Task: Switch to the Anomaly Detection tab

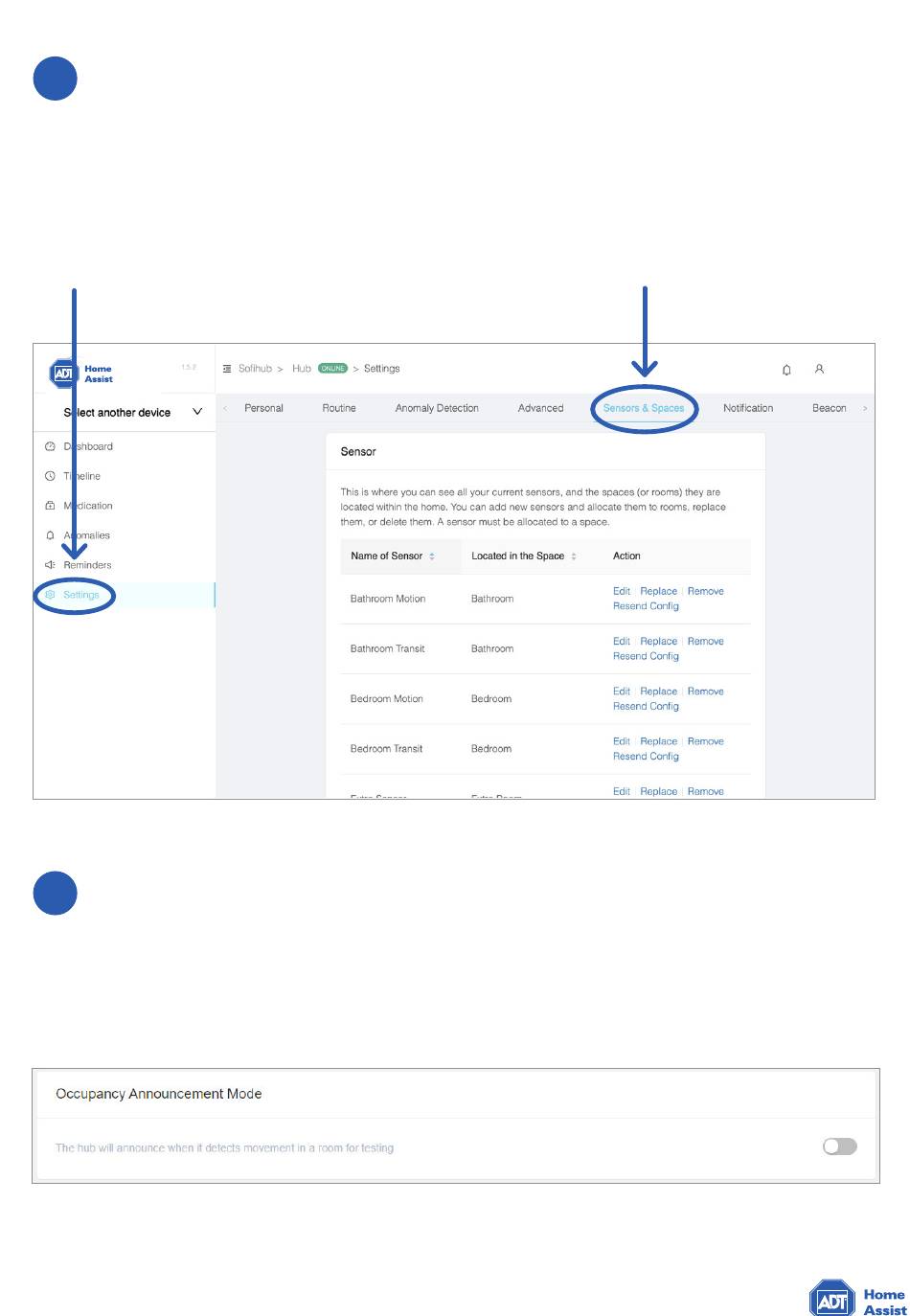Action: (437, 408)
